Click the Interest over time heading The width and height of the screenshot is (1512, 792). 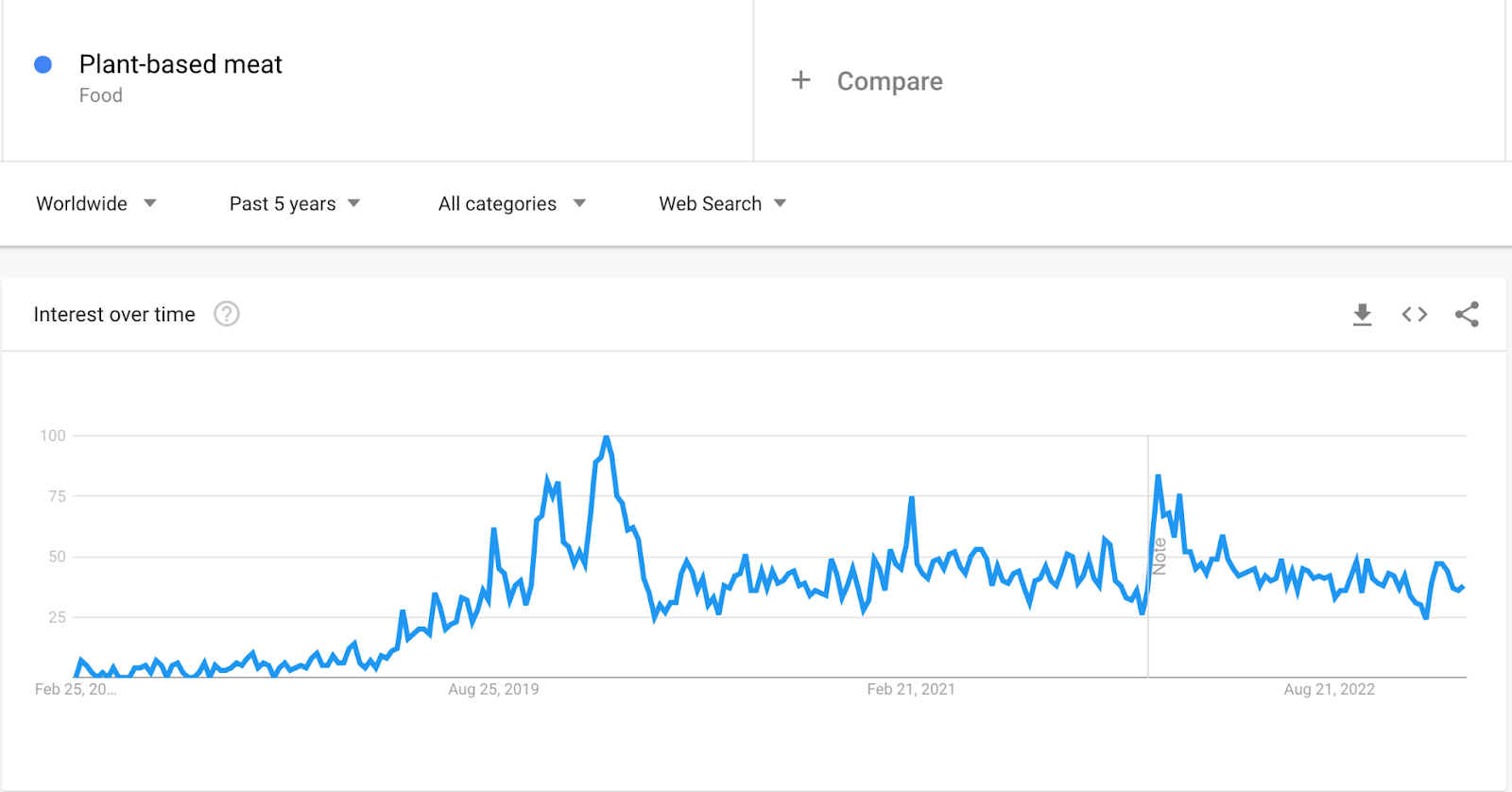tap(114, 315)
